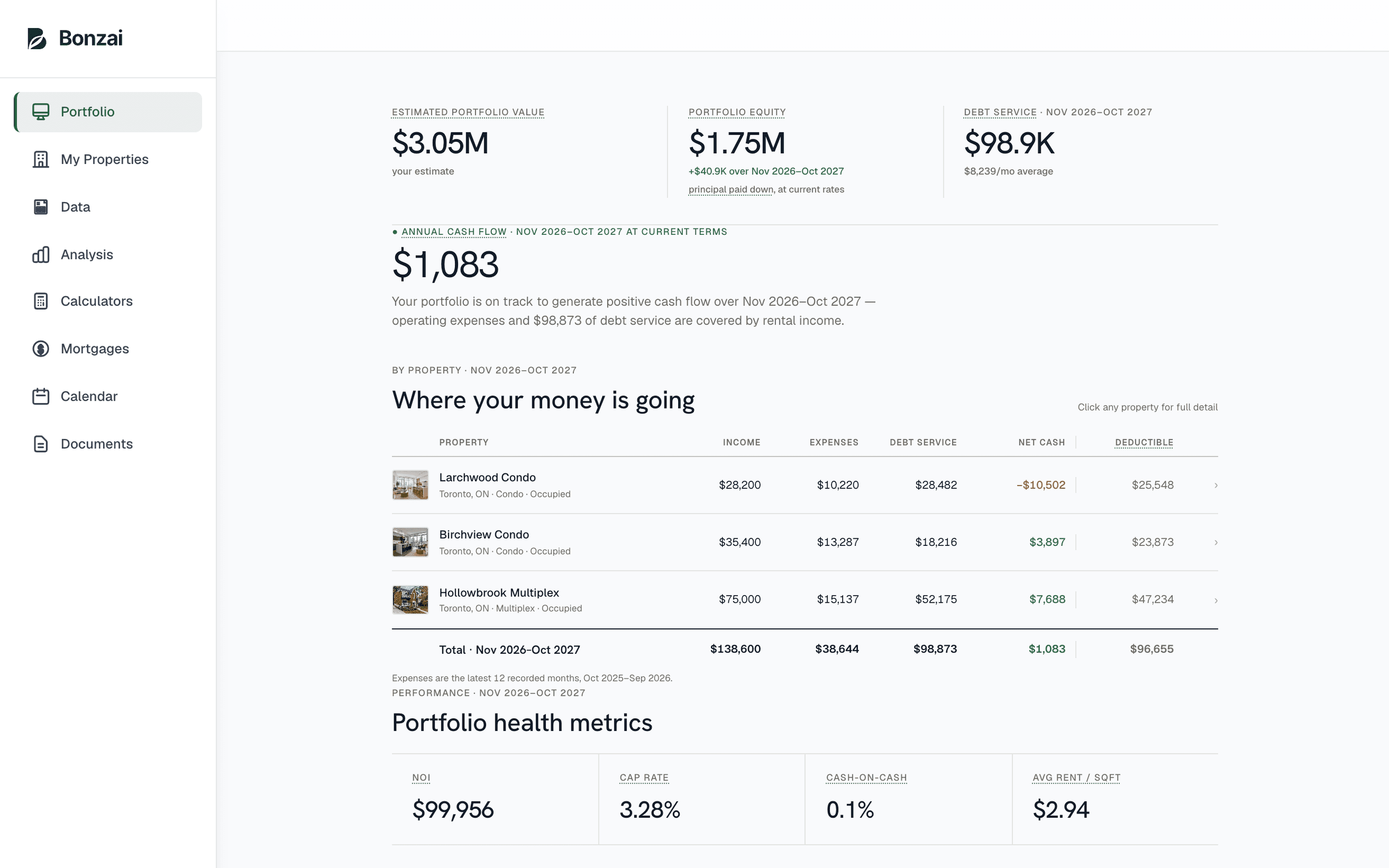
Task: Click the Cash-on-Cash metric label
Action: (x=866, y=777)
